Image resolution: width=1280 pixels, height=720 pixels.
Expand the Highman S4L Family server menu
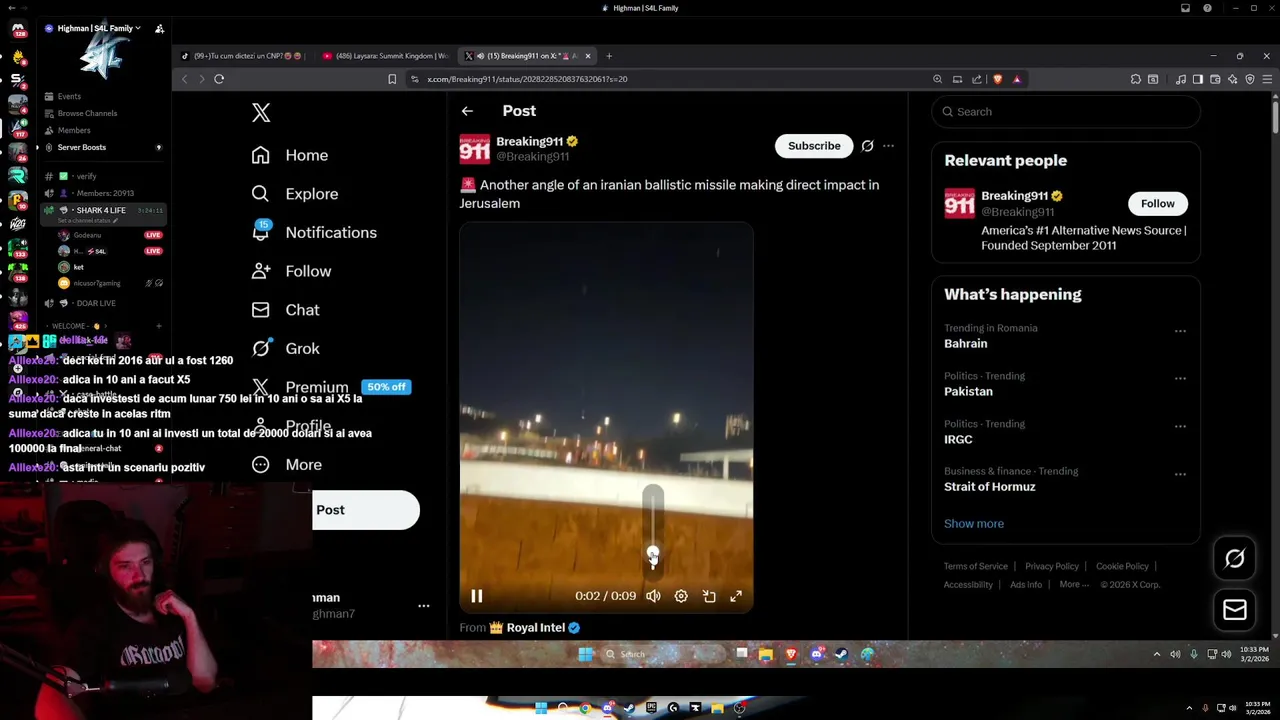click(95, 28)
